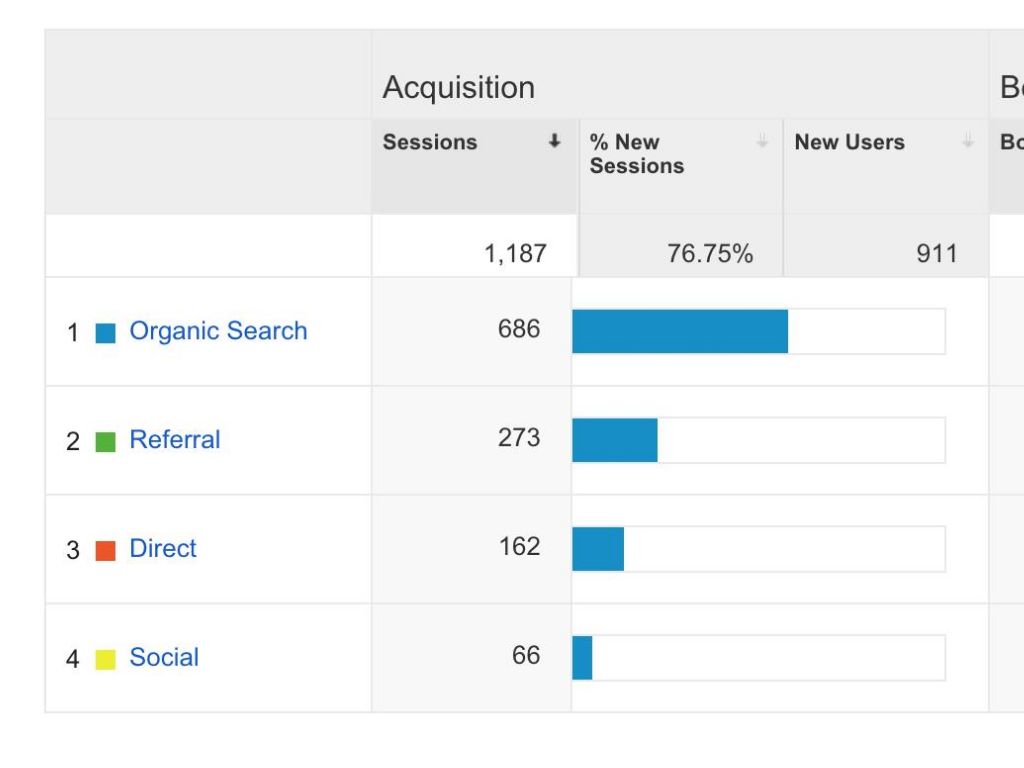Open the Organic Search channel link

[x=218, y=331]
